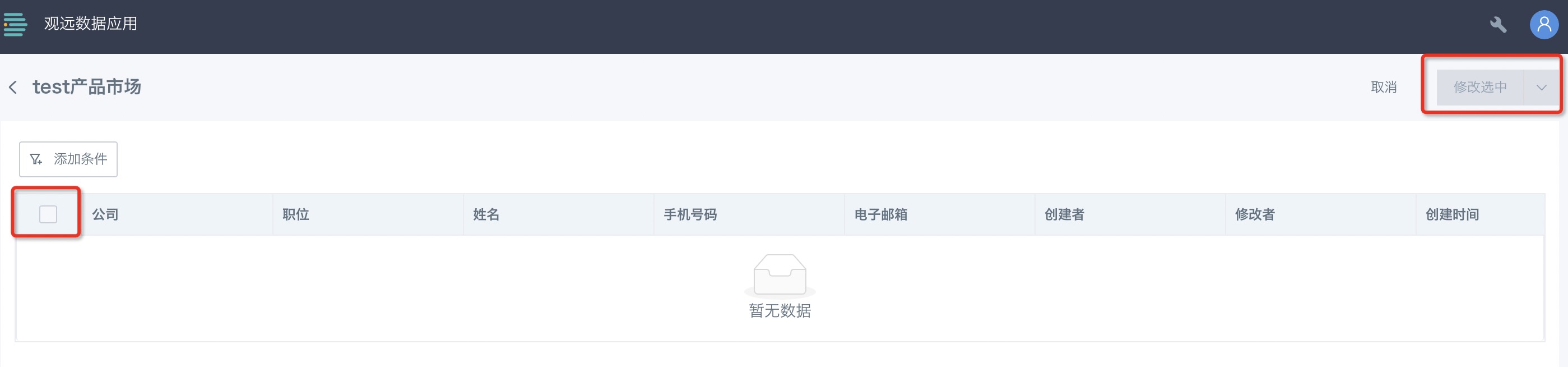Toggle the select-all checkbox in table header

click(x=48, y=214)
